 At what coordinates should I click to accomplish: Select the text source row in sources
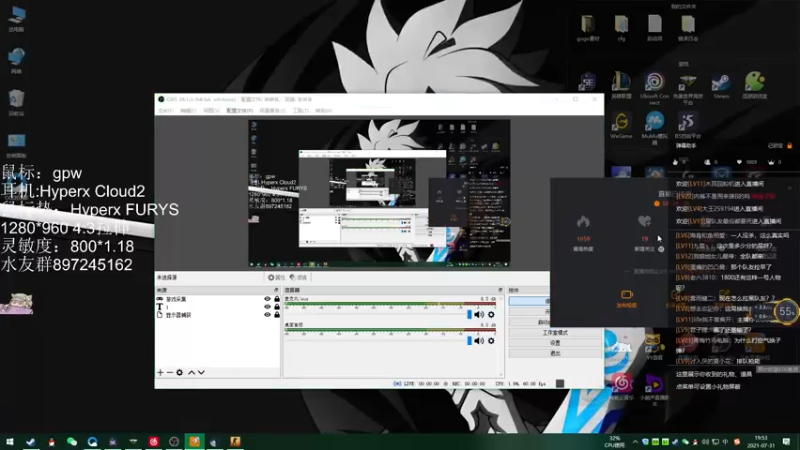[218, 307]
